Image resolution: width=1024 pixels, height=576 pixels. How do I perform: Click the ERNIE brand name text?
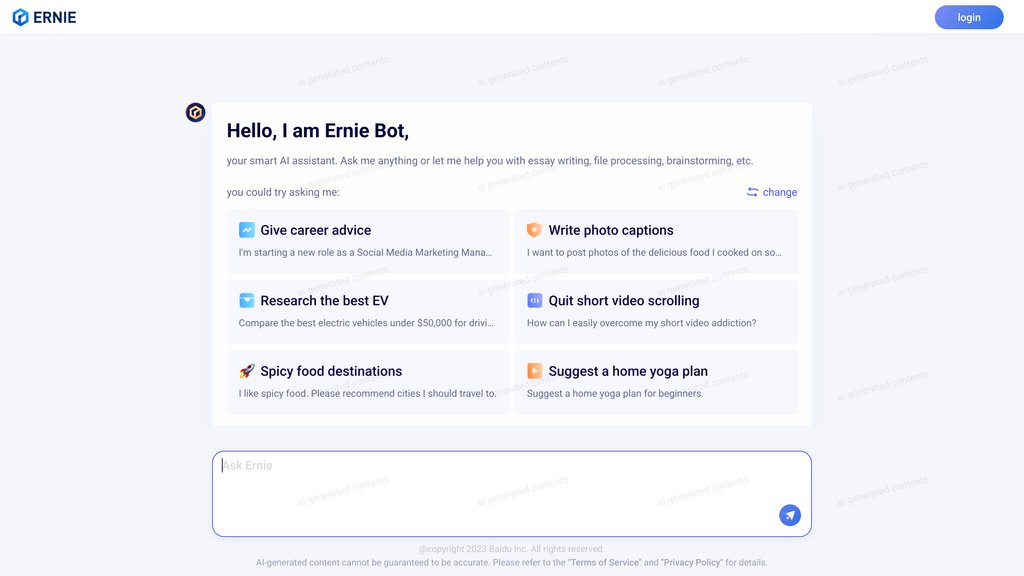point(55,18)
